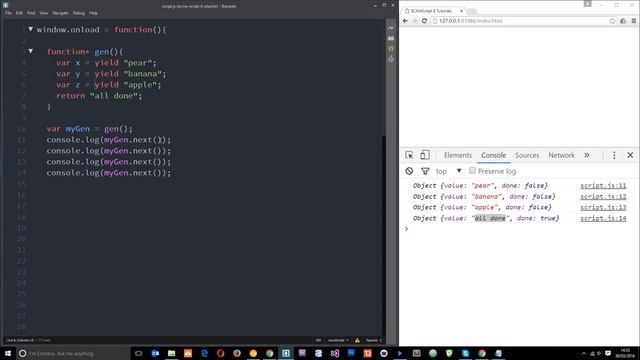Viewport: 640px width, 360px height.
Task: Collapse the gen generator function fold arrow
Action: point(31,51)
